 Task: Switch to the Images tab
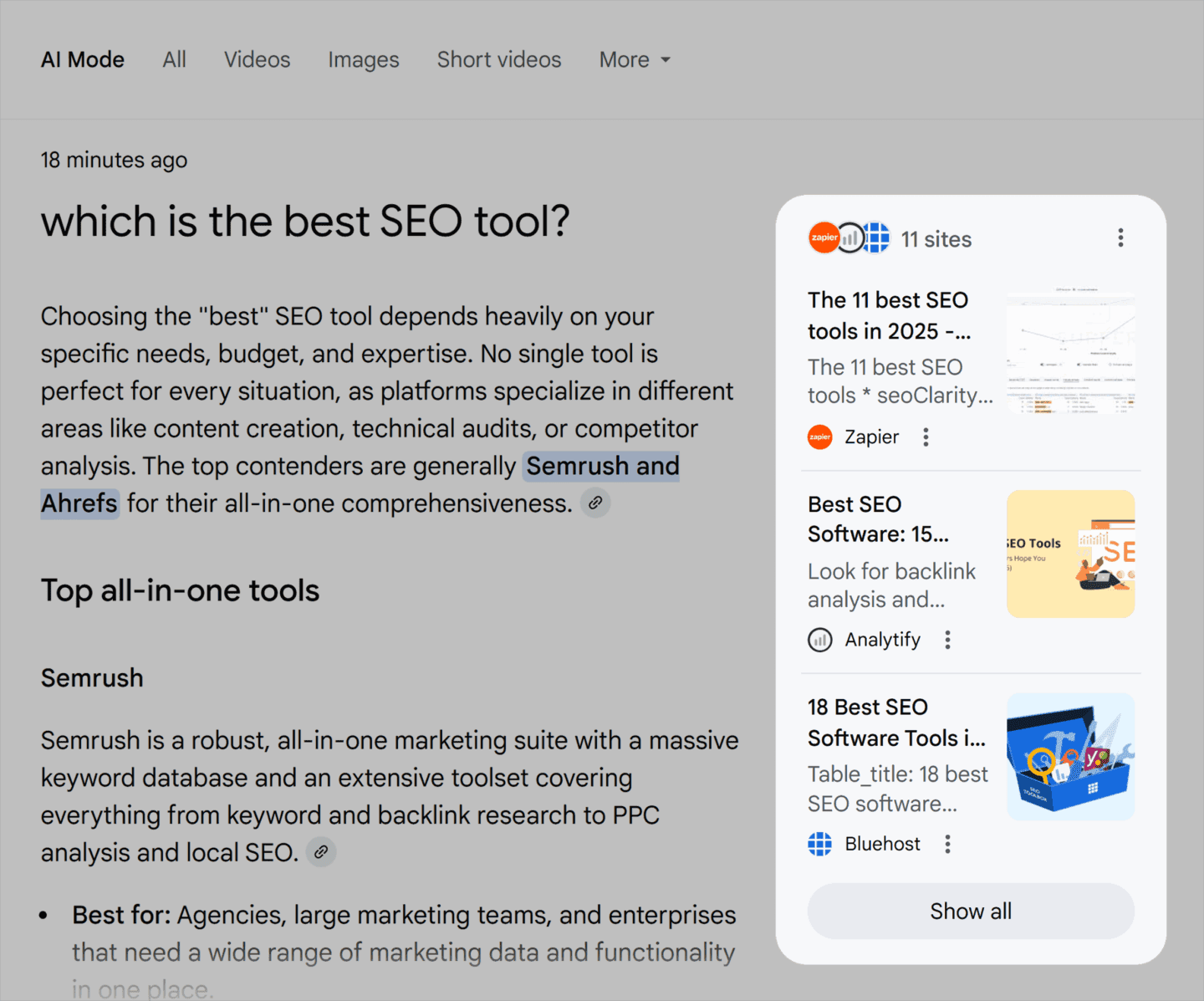[x=363, y=60]
